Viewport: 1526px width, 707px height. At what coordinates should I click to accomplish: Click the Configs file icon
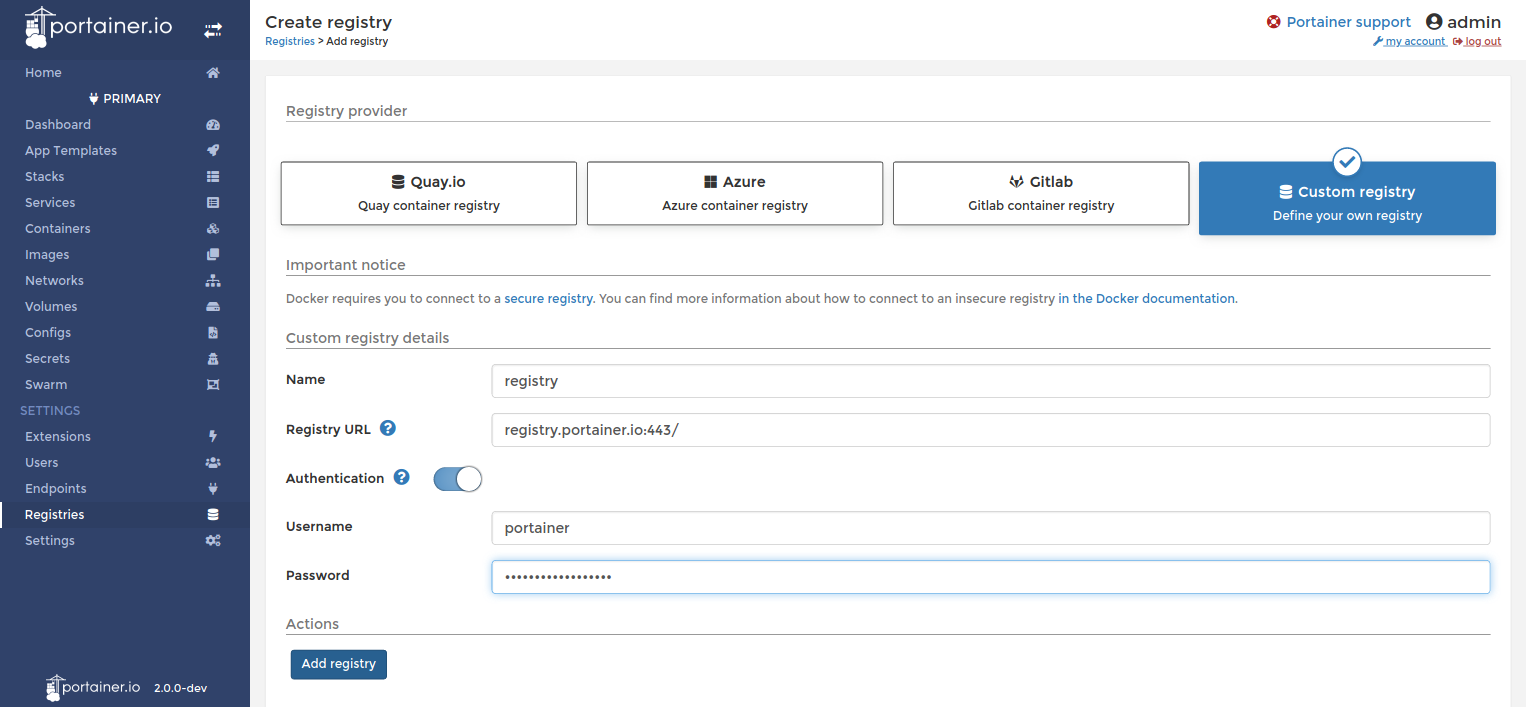[212, 333]
